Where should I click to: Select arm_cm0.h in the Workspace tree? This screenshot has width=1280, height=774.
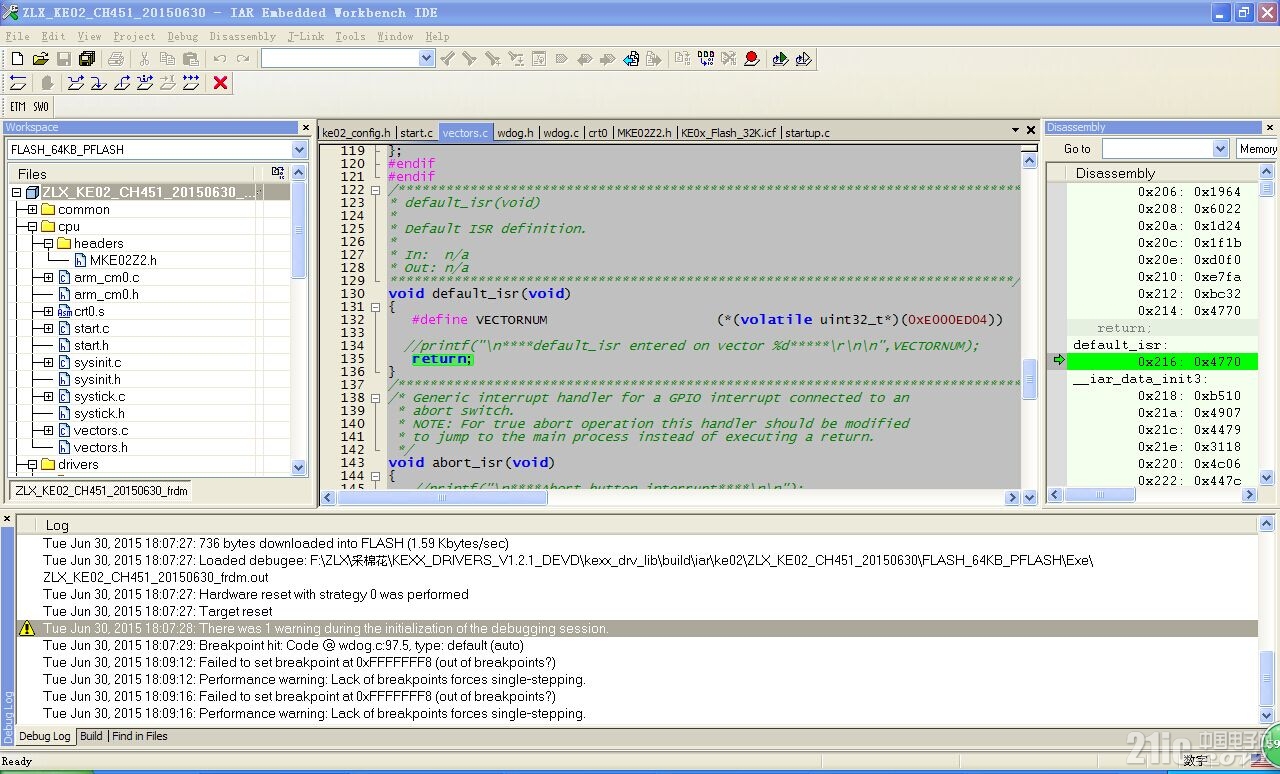click(x=106, y=295)
